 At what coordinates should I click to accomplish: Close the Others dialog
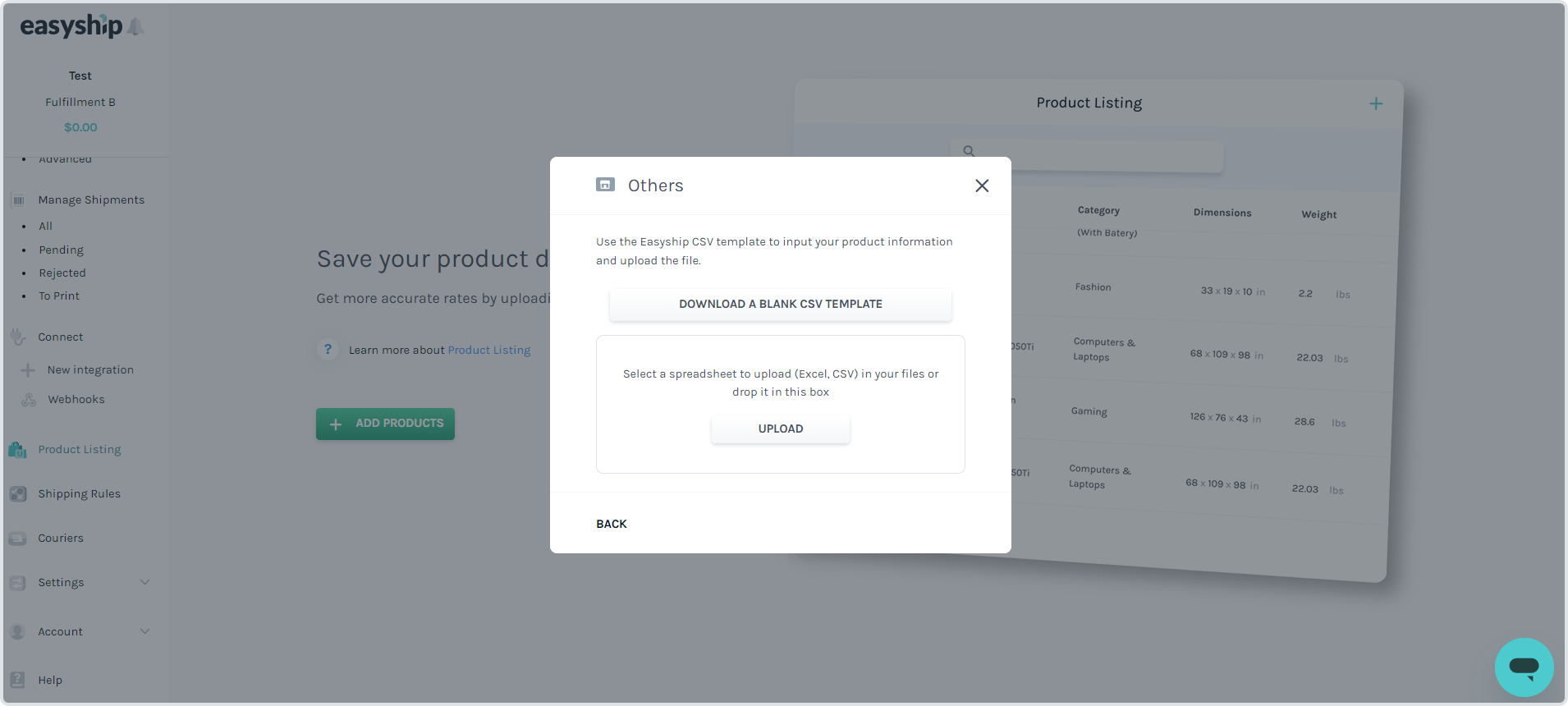(982, 186)
